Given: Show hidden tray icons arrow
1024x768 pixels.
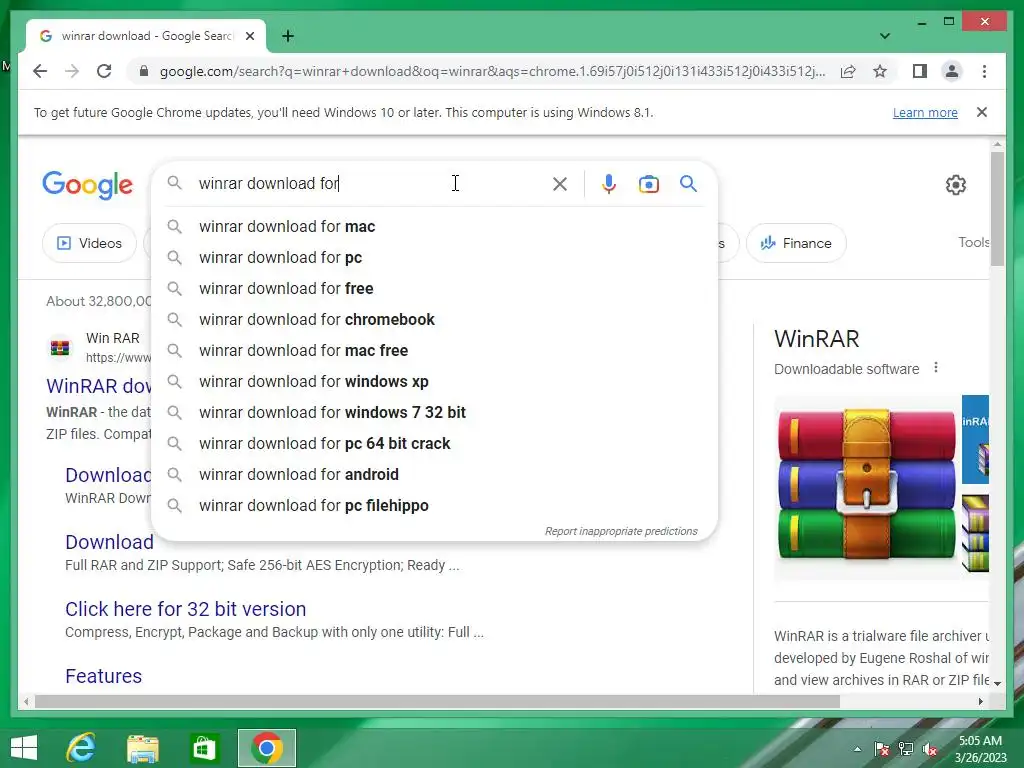Looking at the screenshot, I should [857, 749].
